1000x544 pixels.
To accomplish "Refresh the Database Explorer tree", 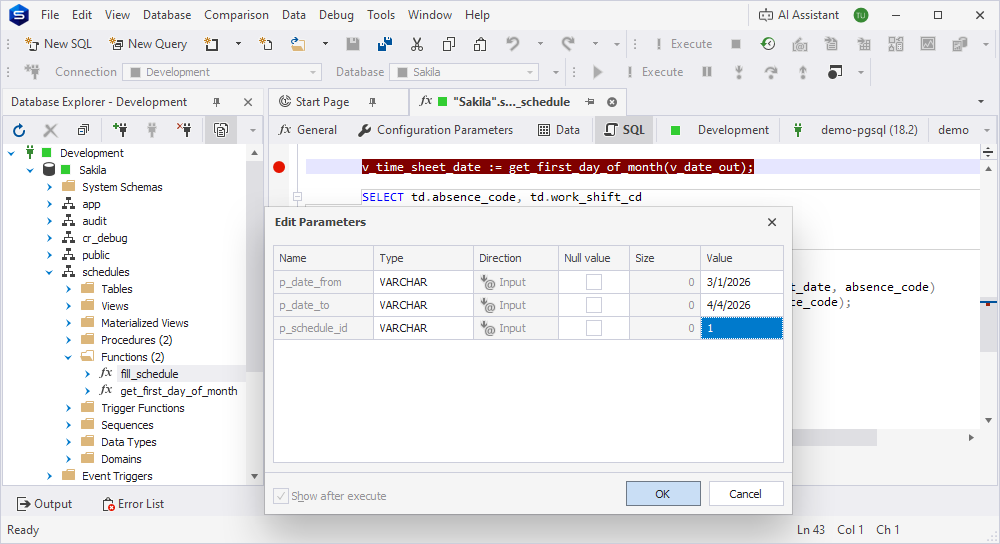I will [19, 130].
